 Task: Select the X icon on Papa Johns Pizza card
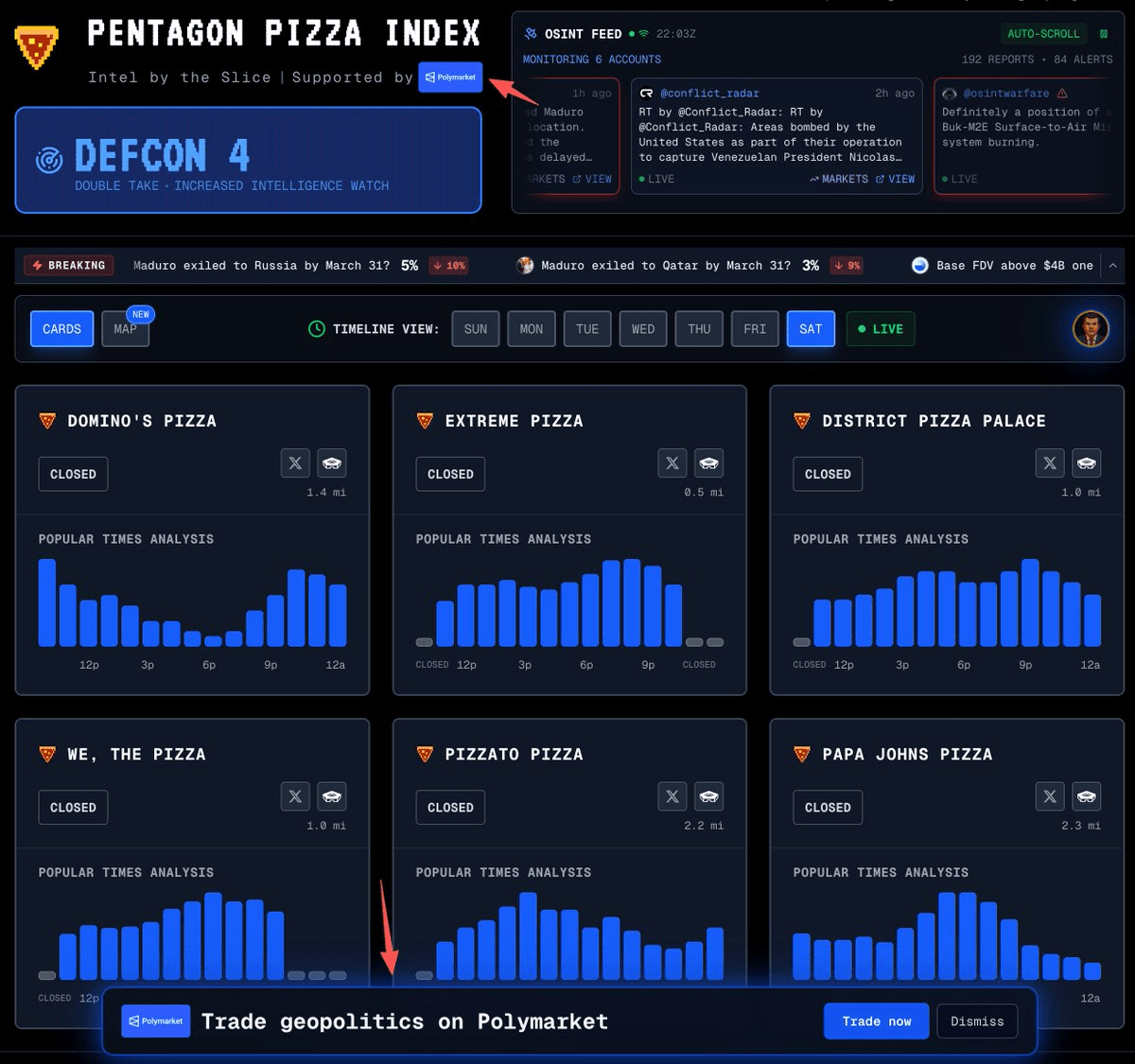(x=1050, y=796)
